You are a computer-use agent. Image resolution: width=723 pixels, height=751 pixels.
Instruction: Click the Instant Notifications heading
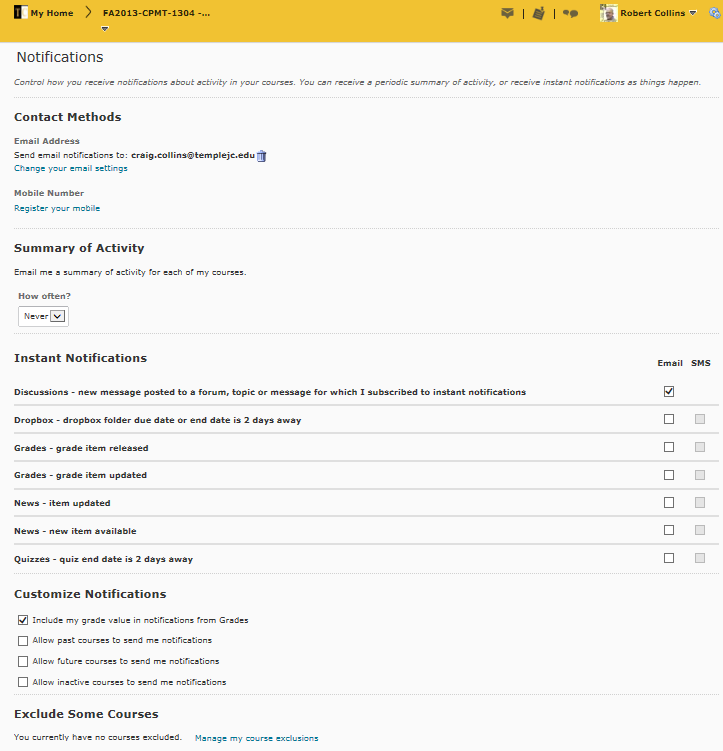[80, 358]
